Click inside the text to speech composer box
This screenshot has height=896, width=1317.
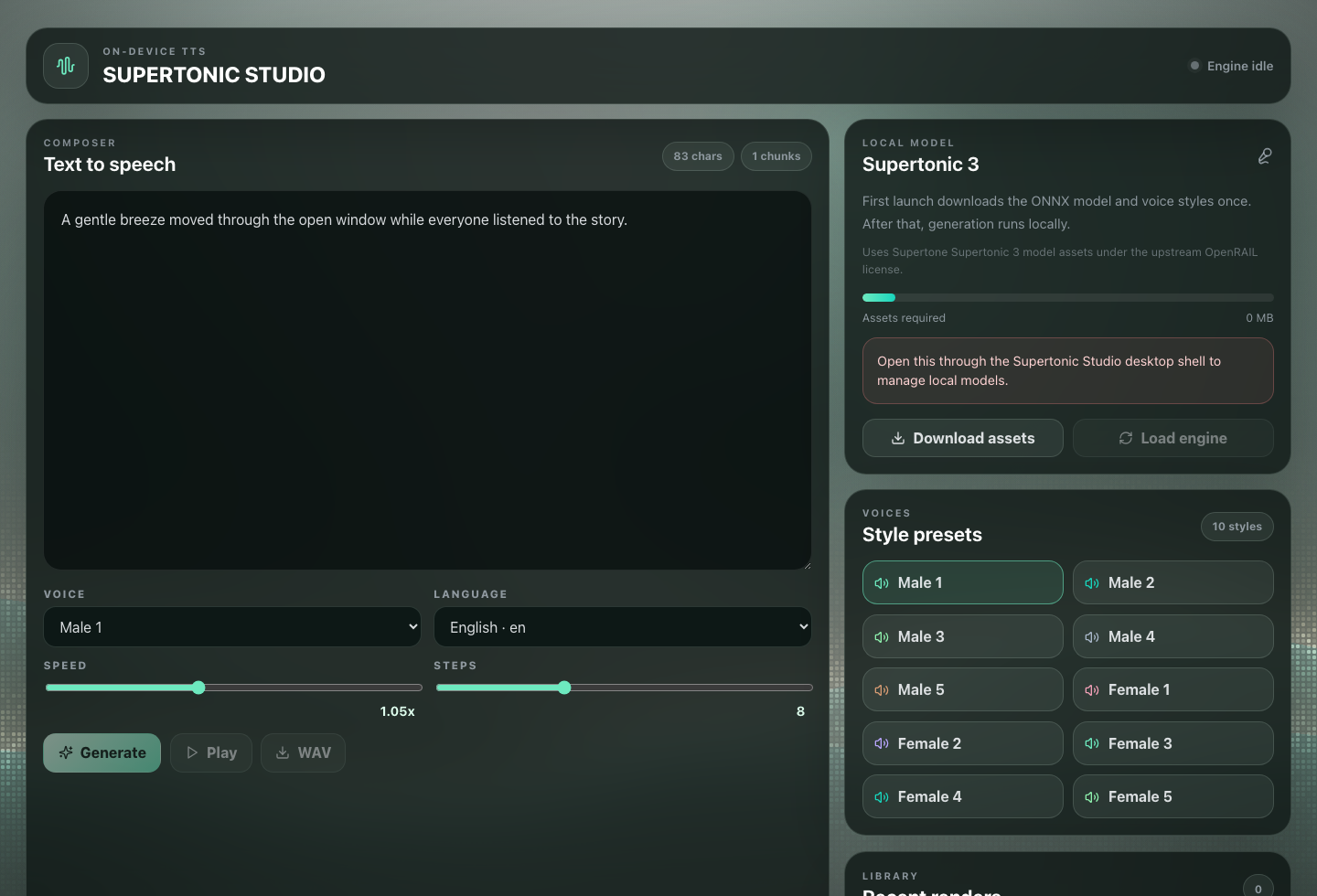pyautogui.click(x=428, y=380)
